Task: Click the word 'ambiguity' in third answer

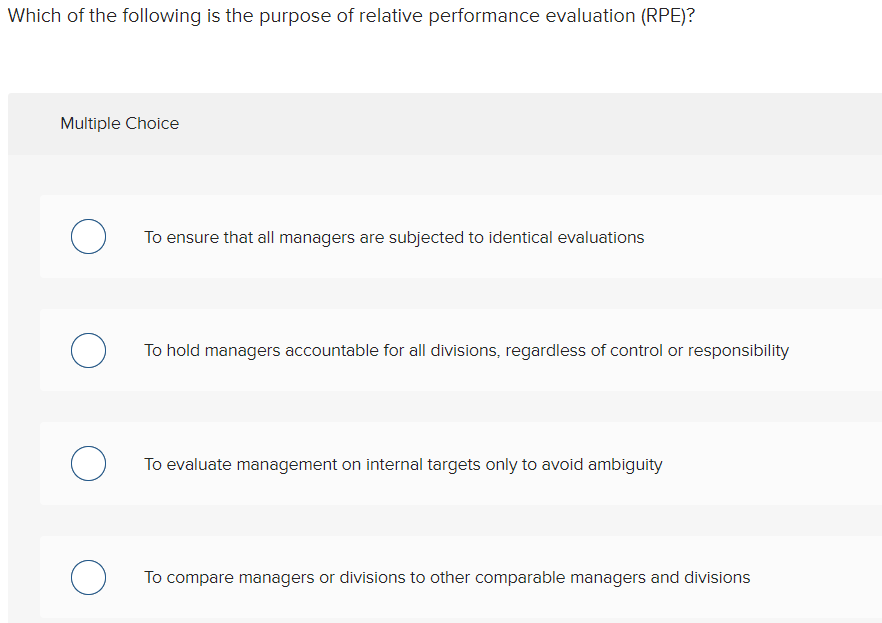Action: click(625, 465)
